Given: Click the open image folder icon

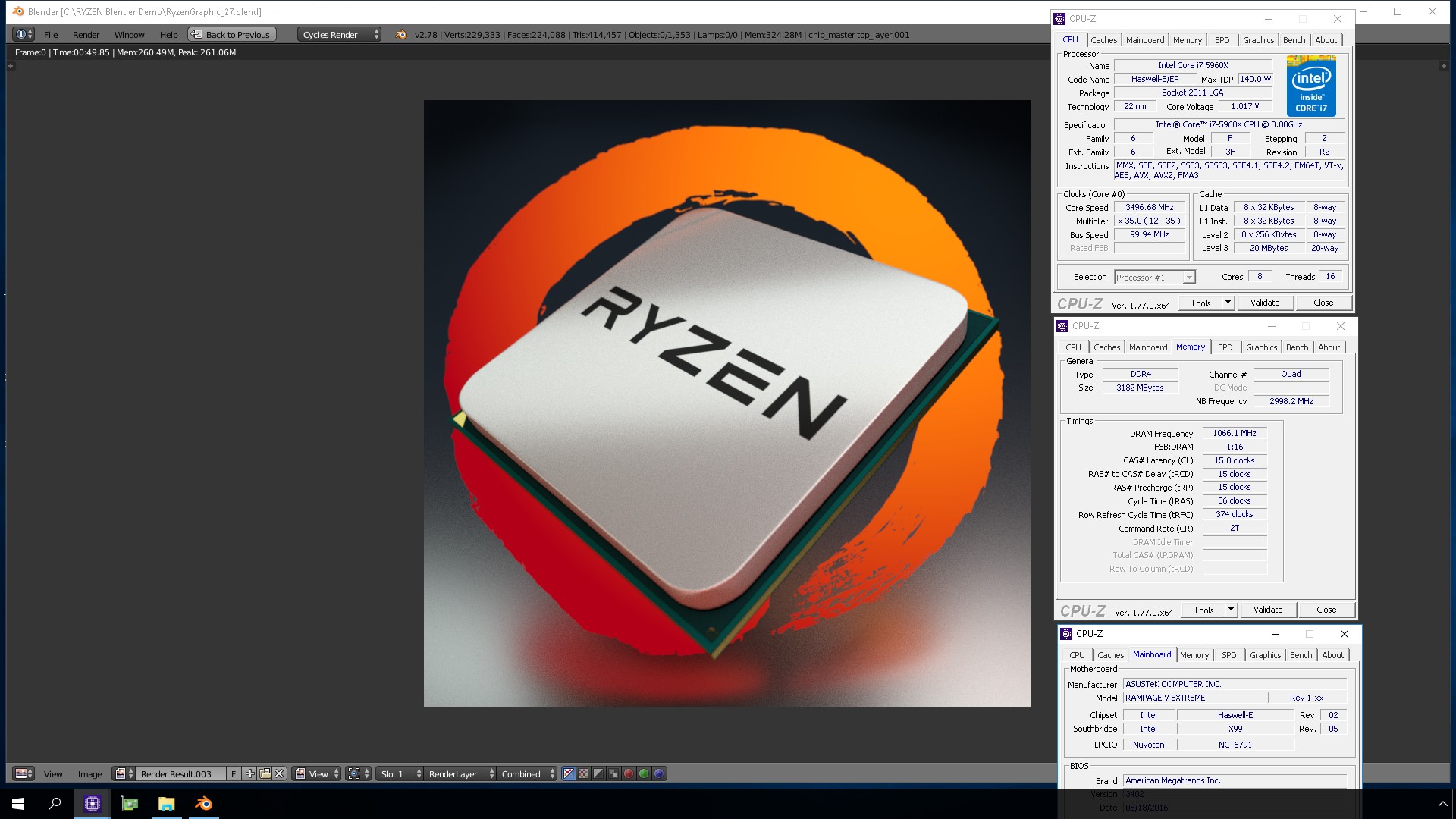Looking at the screenshot, I should point(265,774).
